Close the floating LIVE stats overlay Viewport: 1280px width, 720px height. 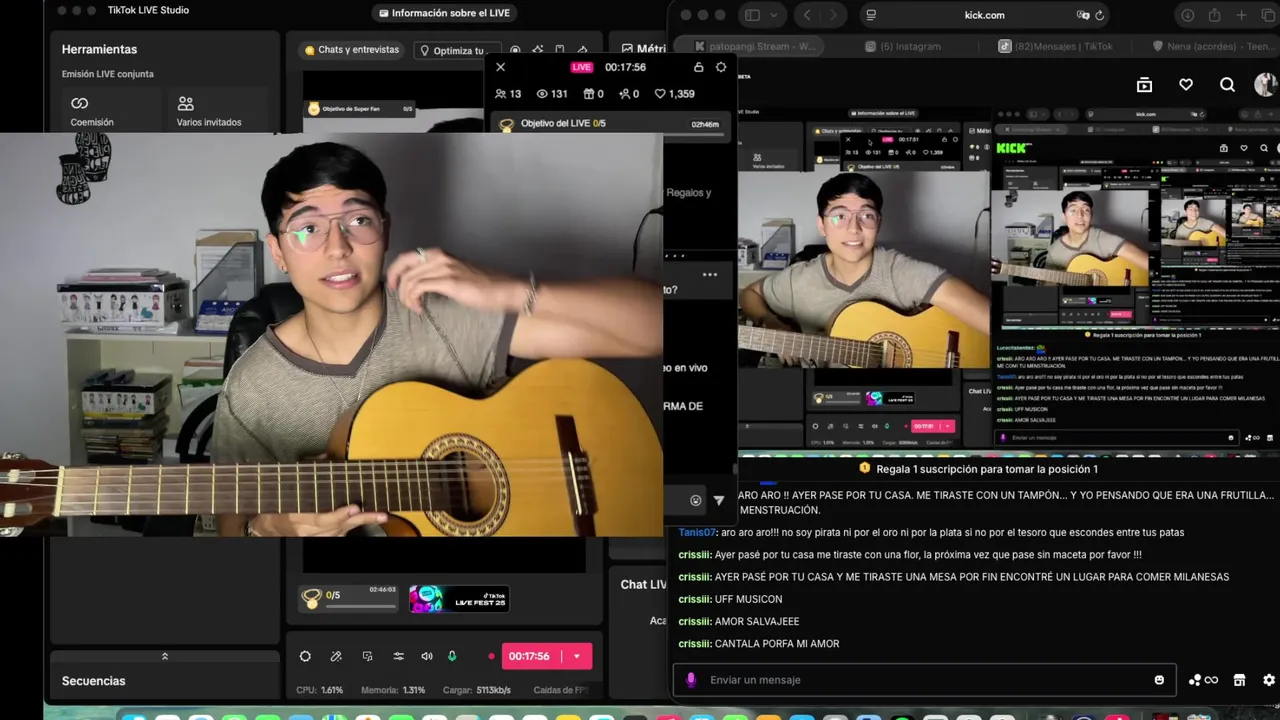501,67
